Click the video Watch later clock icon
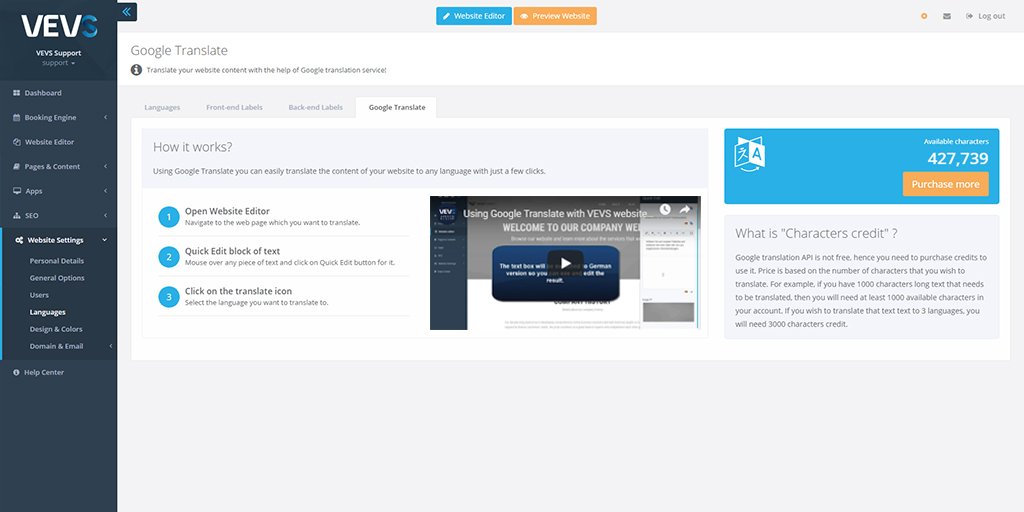This screenshot has height=512, width=1024. tap(665, 210)
